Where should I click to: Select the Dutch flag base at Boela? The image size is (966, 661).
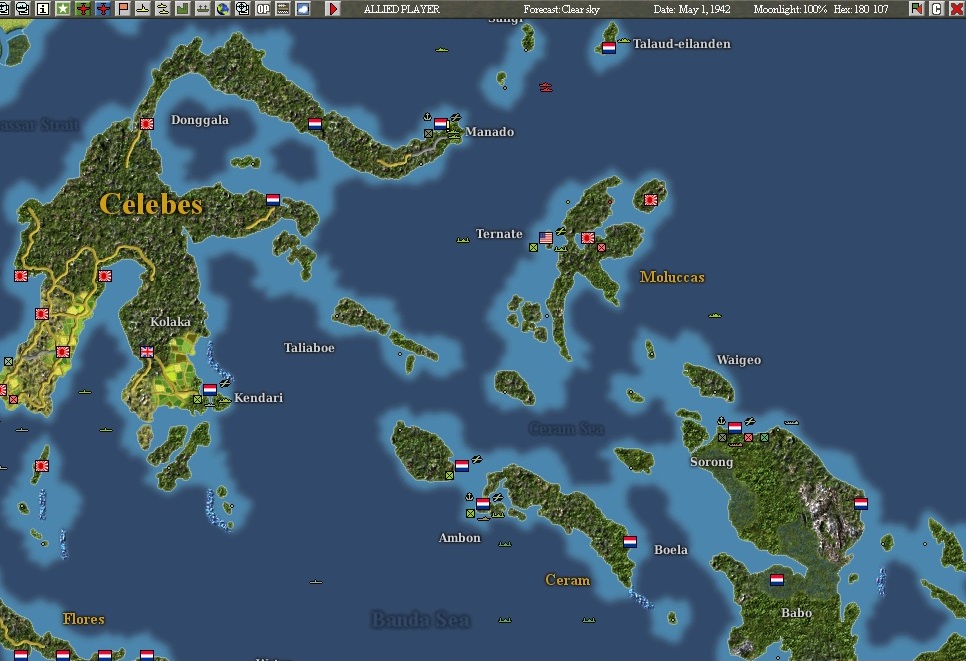(x=630, y=542)
